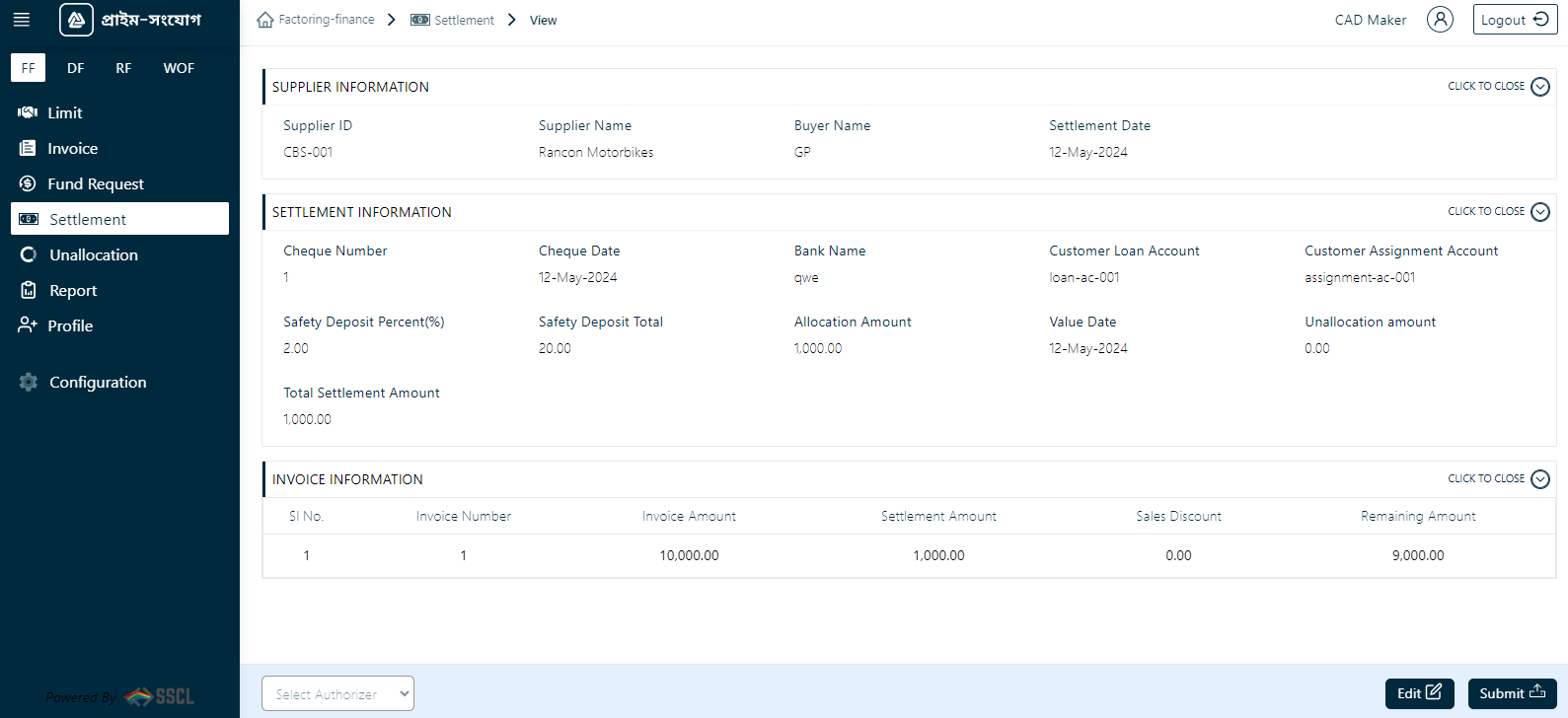Click the Sl No. column header
Viewport: 1568px width, 718px height.
pyautogui.click(x=306, y=517)
